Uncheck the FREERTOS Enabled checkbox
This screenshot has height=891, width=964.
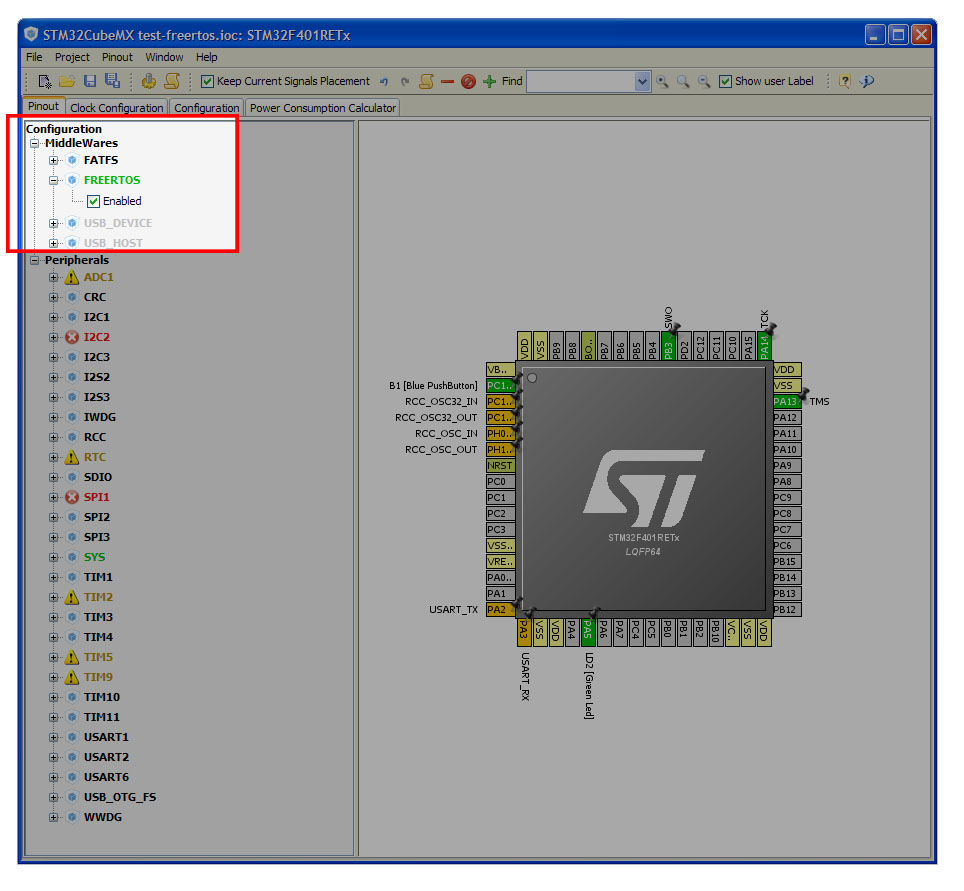(93, 202)
